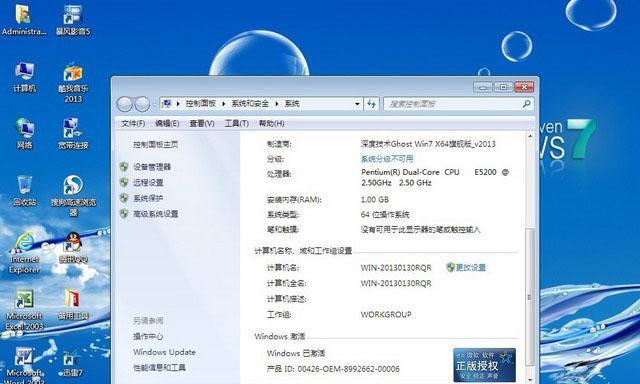Open 设备管理器 link
640x384 pixels.
[x=152, y=166]
